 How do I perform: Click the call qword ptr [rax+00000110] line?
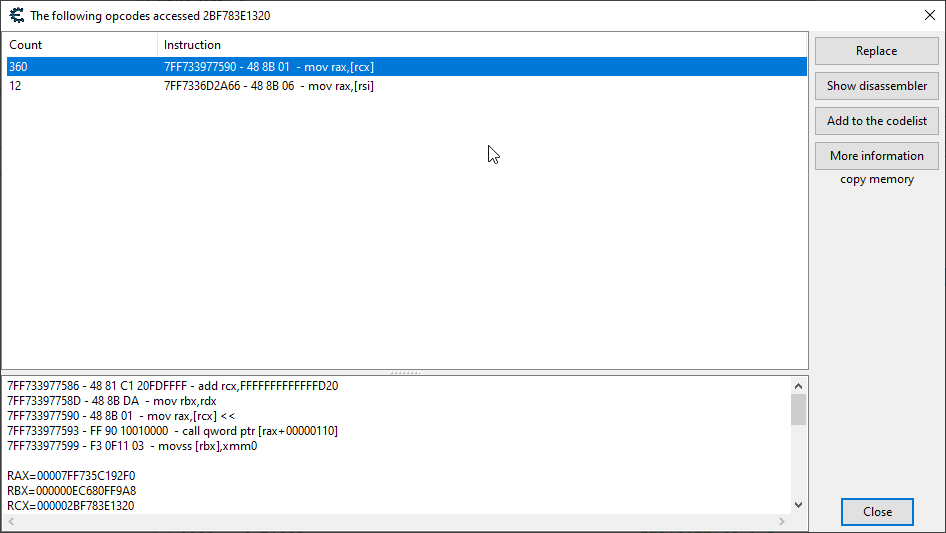172,431
